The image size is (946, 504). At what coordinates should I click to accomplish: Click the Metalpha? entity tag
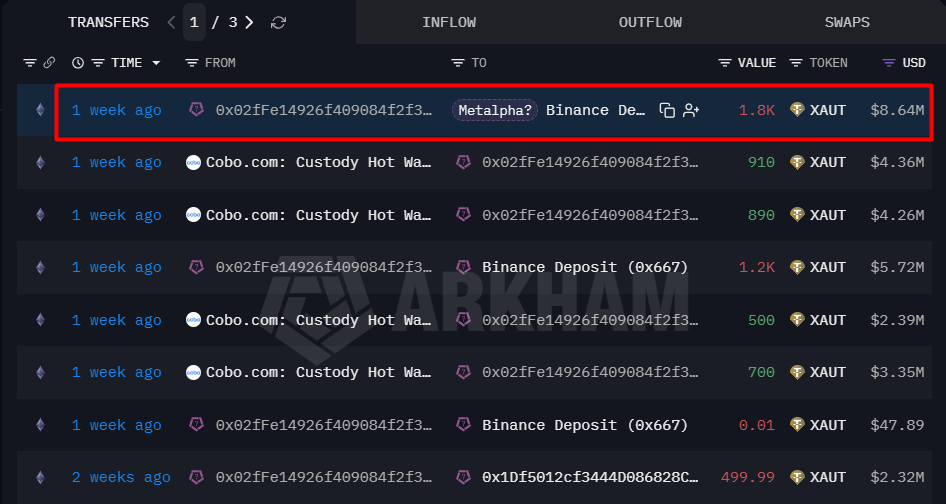click(495, 110)
